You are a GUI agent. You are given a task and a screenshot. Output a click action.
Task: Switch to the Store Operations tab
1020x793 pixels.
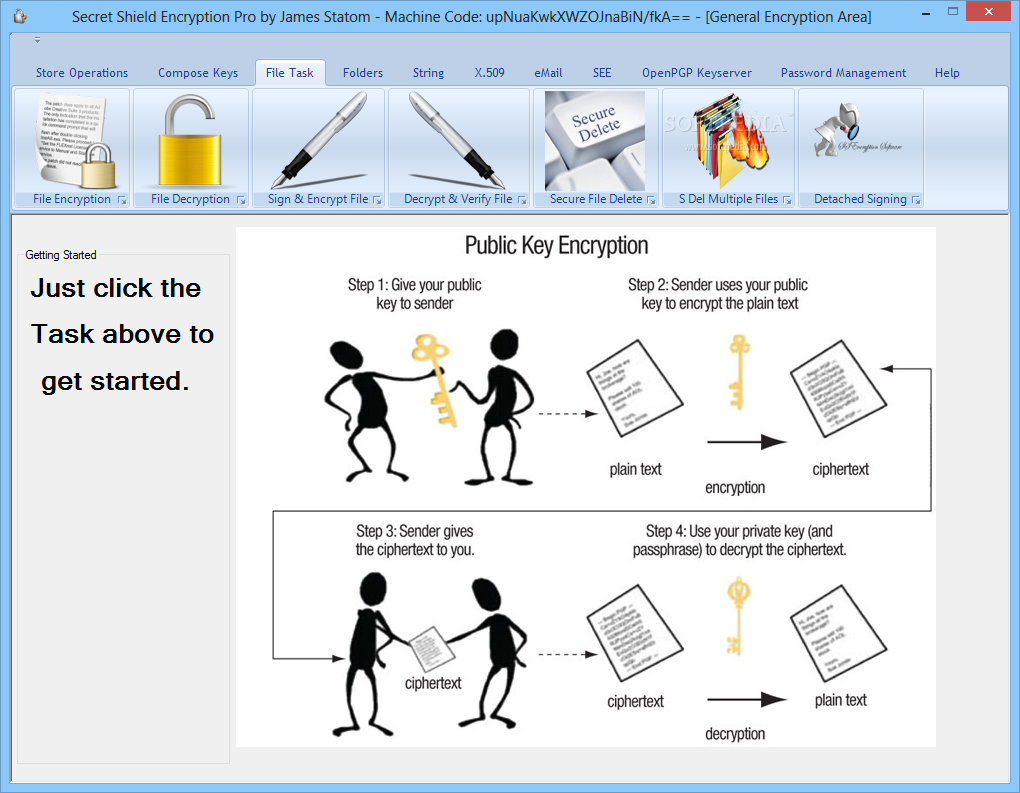point(82,73)
